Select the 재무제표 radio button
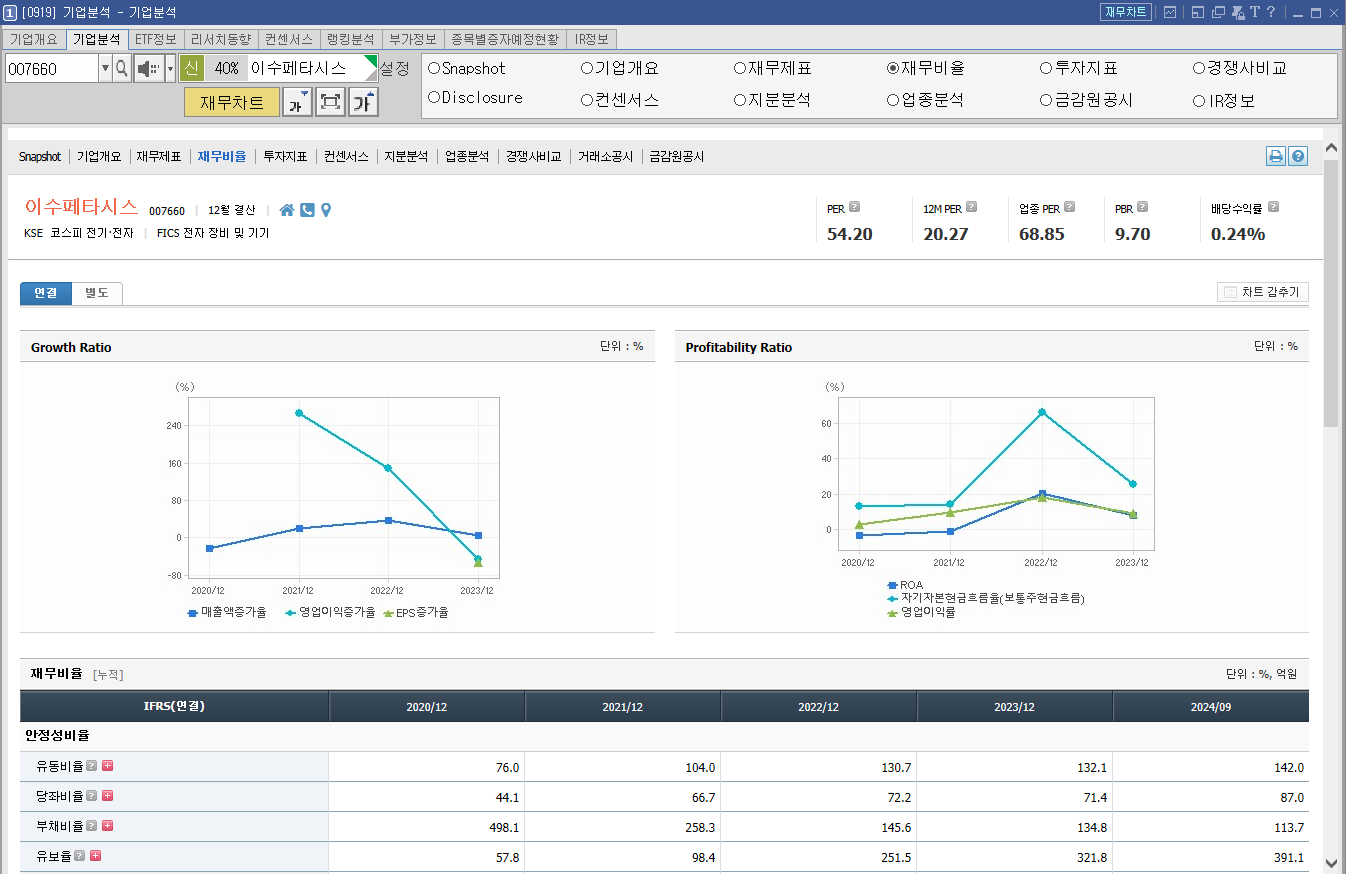1346x874 pixels. click(x=740, y=68)
